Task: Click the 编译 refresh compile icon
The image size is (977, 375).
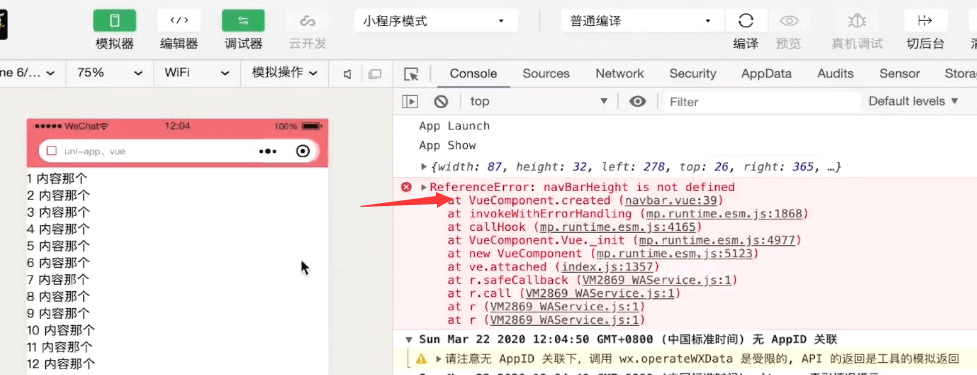Action: (x=746, y=21)
